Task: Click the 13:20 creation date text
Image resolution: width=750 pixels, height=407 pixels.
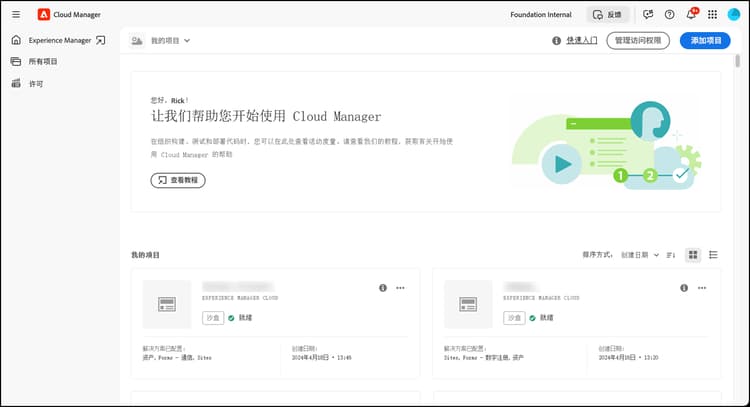Action: pyautogui.click(x=628, y=357)
